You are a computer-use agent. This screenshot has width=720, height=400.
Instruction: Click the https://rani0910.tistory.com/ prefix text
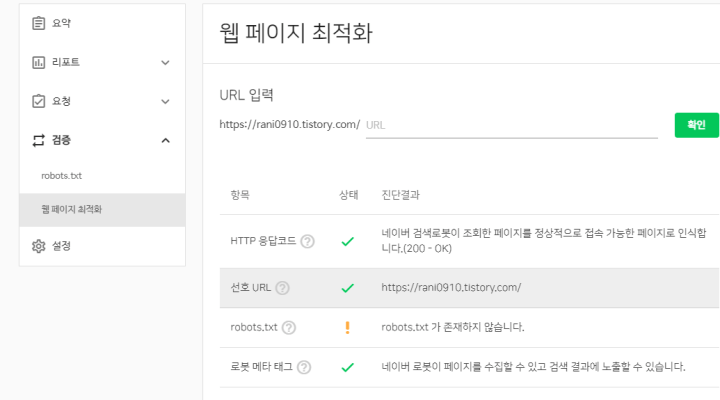tap(290, 124)
